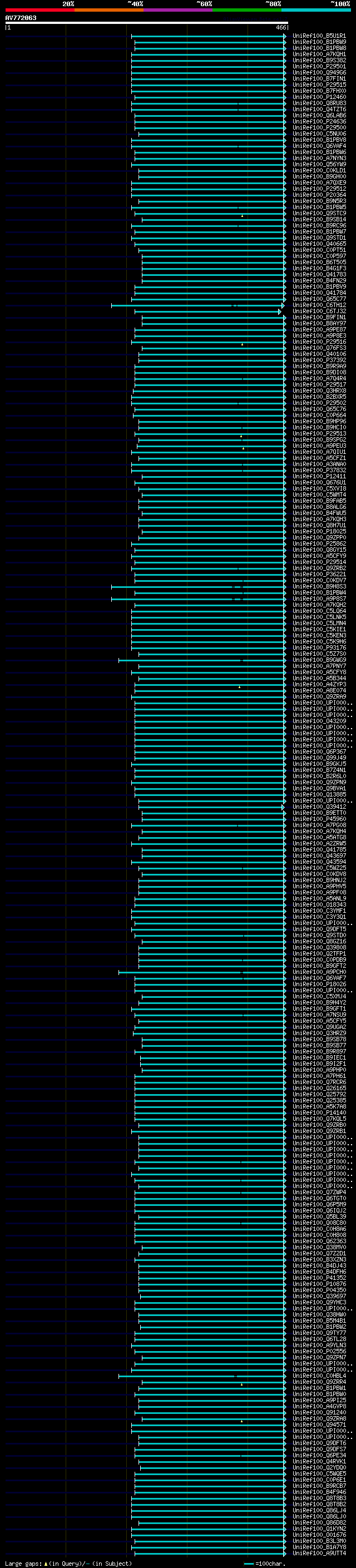The image size is (356, 1568).
Task: Select the UniRef100_Q13885 label
Action: (319, 795)
